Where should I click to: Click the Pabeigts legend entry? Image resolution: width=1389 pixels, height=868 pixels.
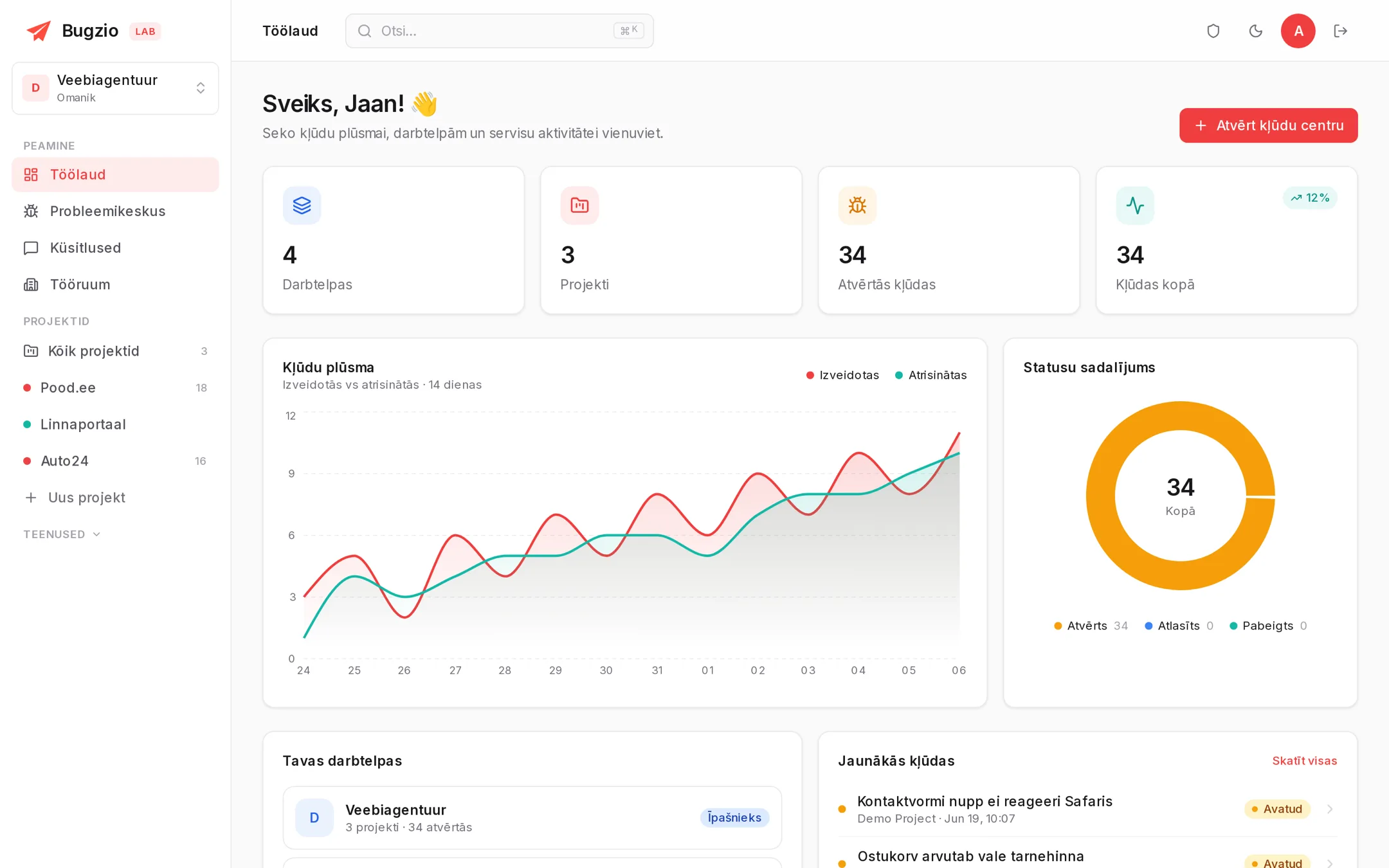tap(1268, 626)
